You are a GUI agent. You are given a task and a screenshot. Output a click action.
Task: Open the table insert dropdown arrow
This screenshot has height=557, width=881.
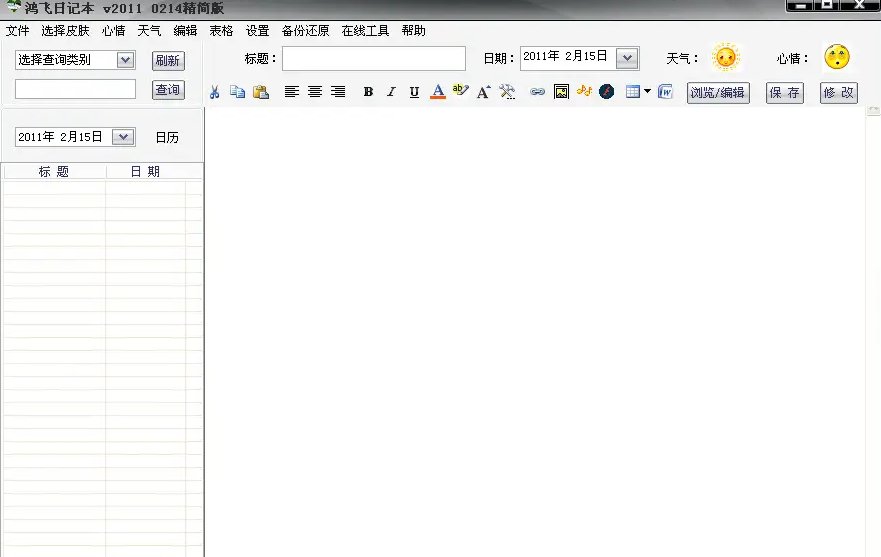tap(647, 92)
